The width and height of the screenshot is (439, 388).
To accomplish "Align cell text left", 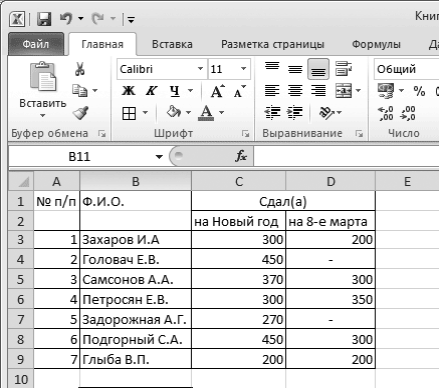I will [272, 91].
